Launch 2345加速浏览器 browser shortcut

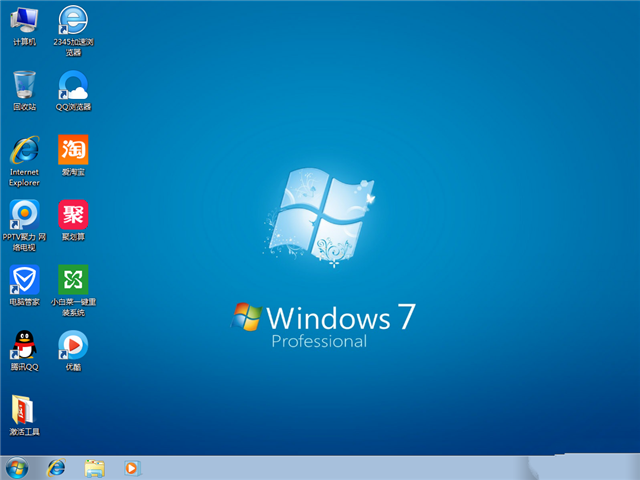[73, 20]
